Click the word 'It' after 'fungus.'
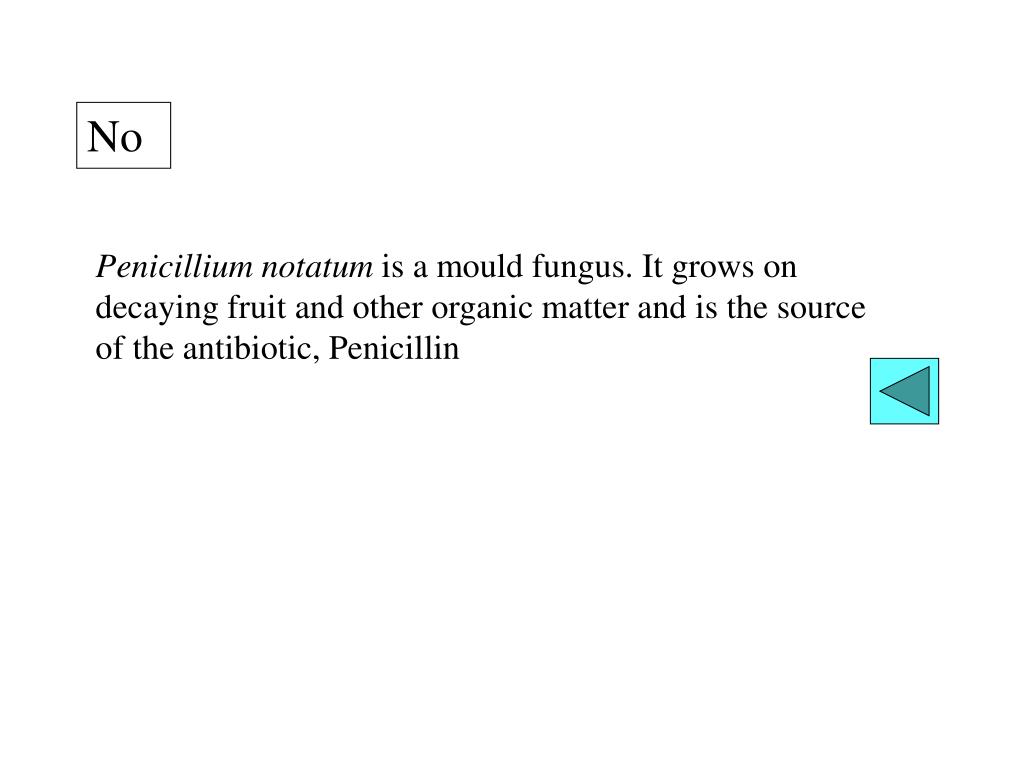This screenshot has height=768, width=1024. [652, 267]
